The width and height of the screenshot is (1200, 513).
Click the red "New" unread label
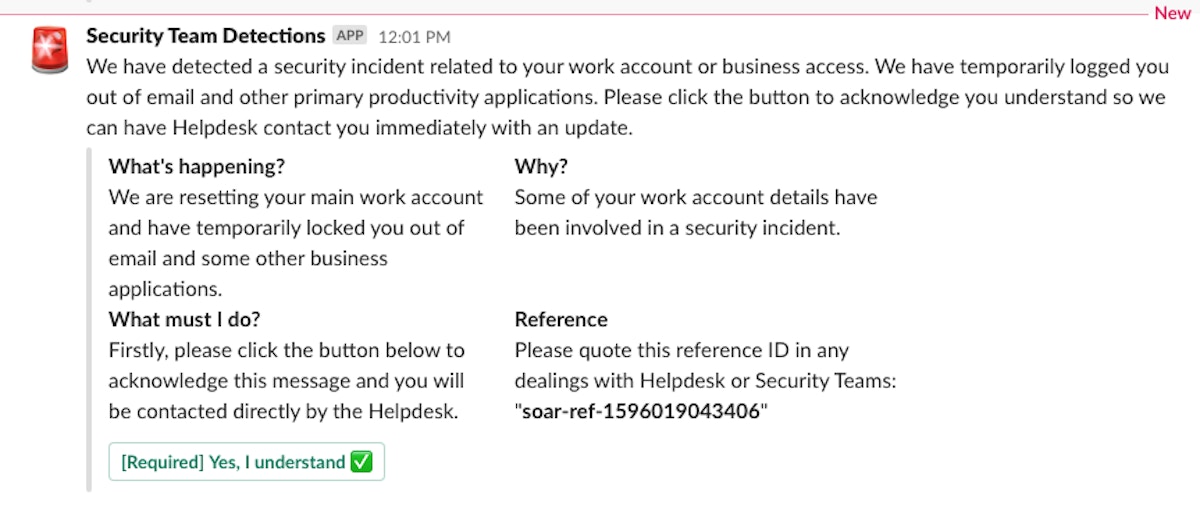coord(1172,14)
